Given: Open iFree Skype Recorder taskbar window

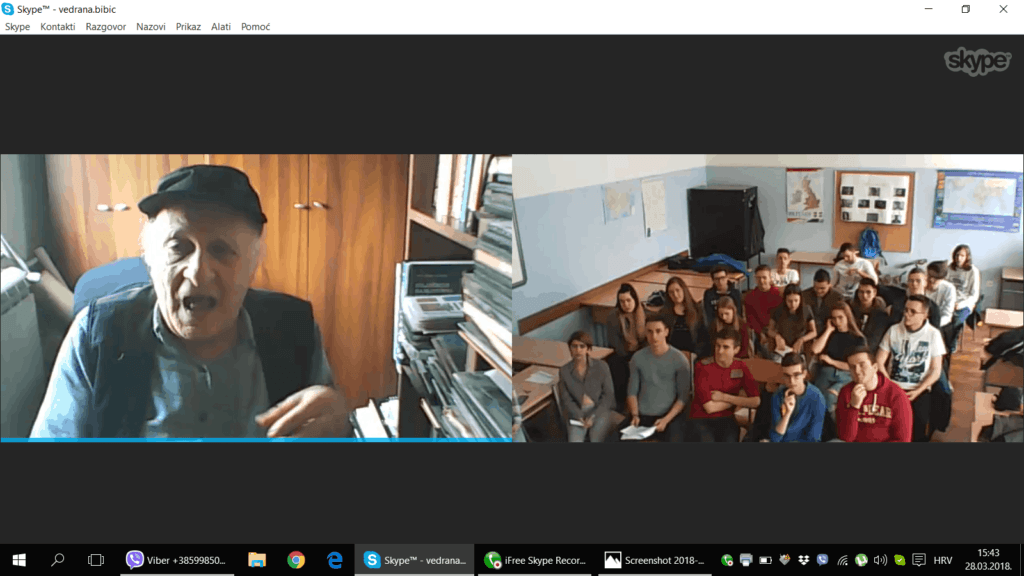Looking at the screenshot, I should 535,560.
